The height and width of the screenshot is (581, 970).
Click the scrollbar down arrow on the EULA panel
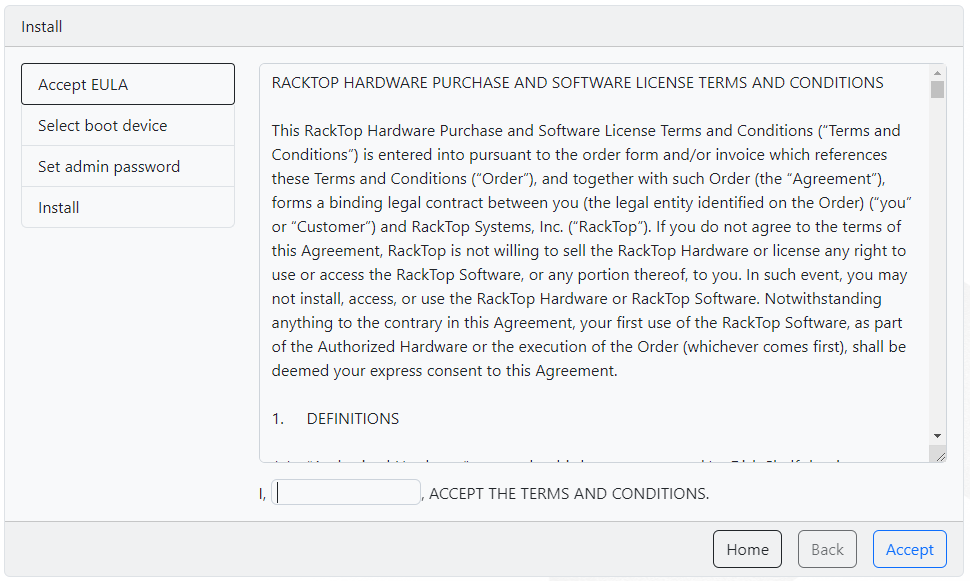[936, 435]
